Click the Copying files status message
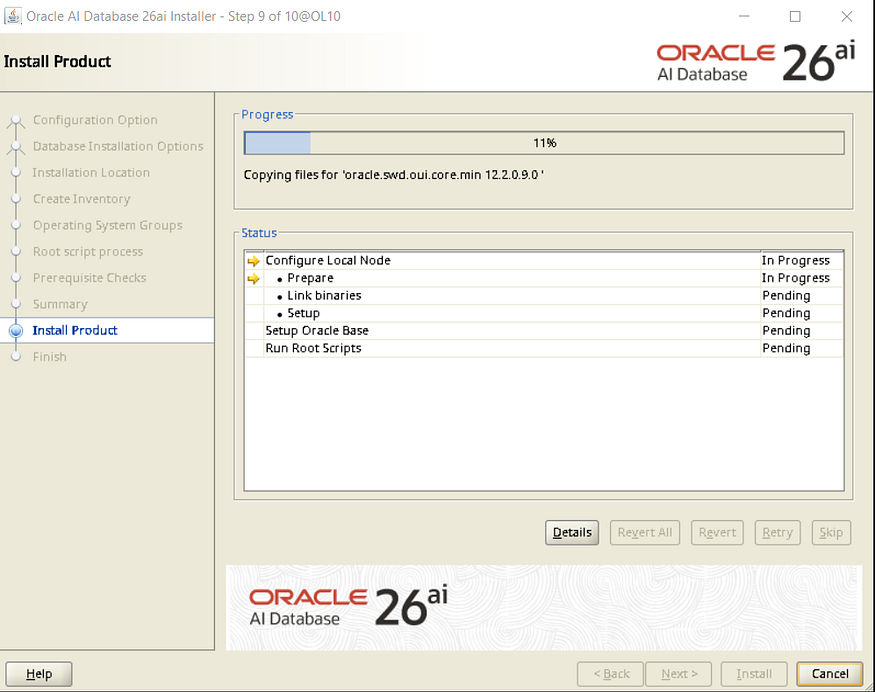 pos(393,175)
